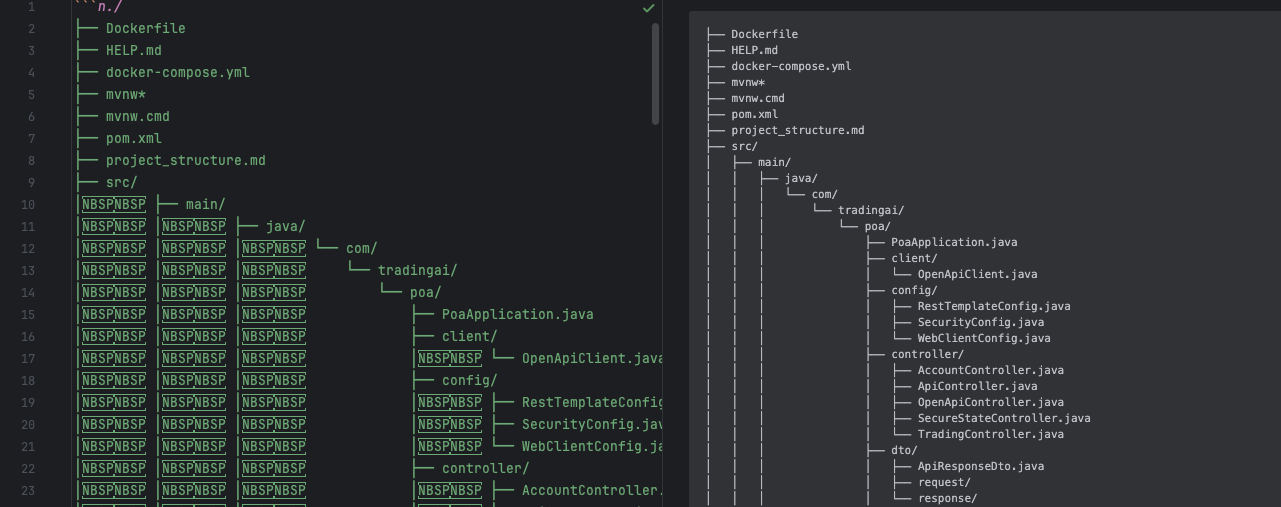This screenshot has height=507, width=1281.
Task: Click config/ in the preview pane
Action: point(914,290)
